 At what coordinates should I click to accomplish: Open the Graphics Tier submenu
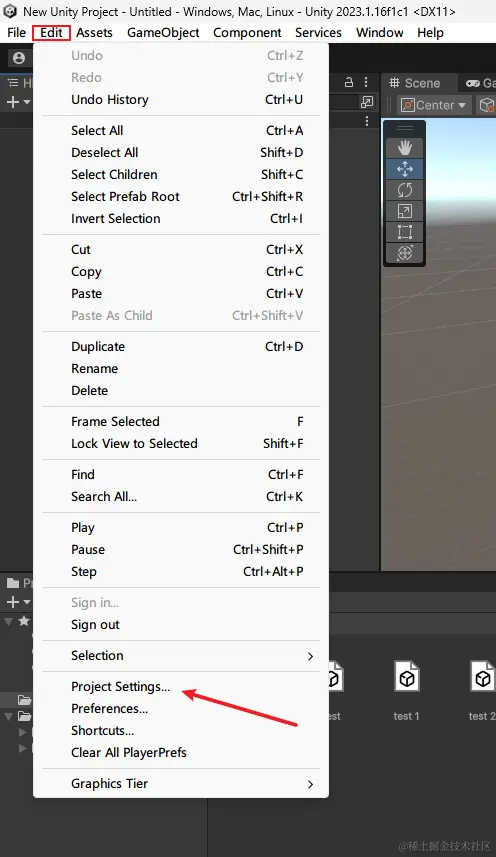coord(181,784)
